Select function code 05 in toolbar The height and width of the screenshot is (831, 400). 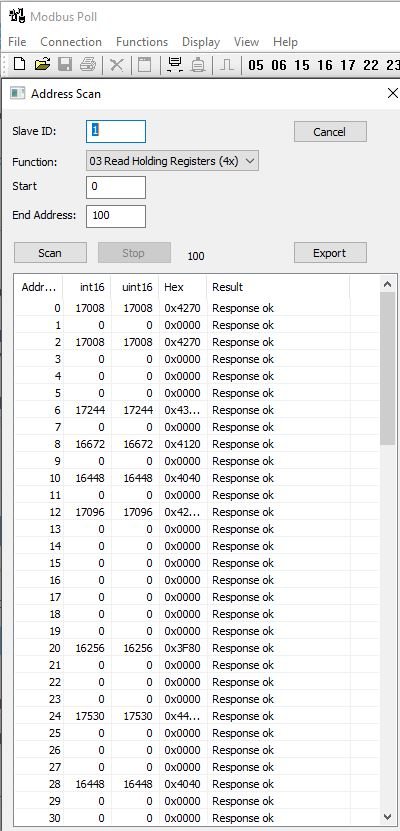255,65
